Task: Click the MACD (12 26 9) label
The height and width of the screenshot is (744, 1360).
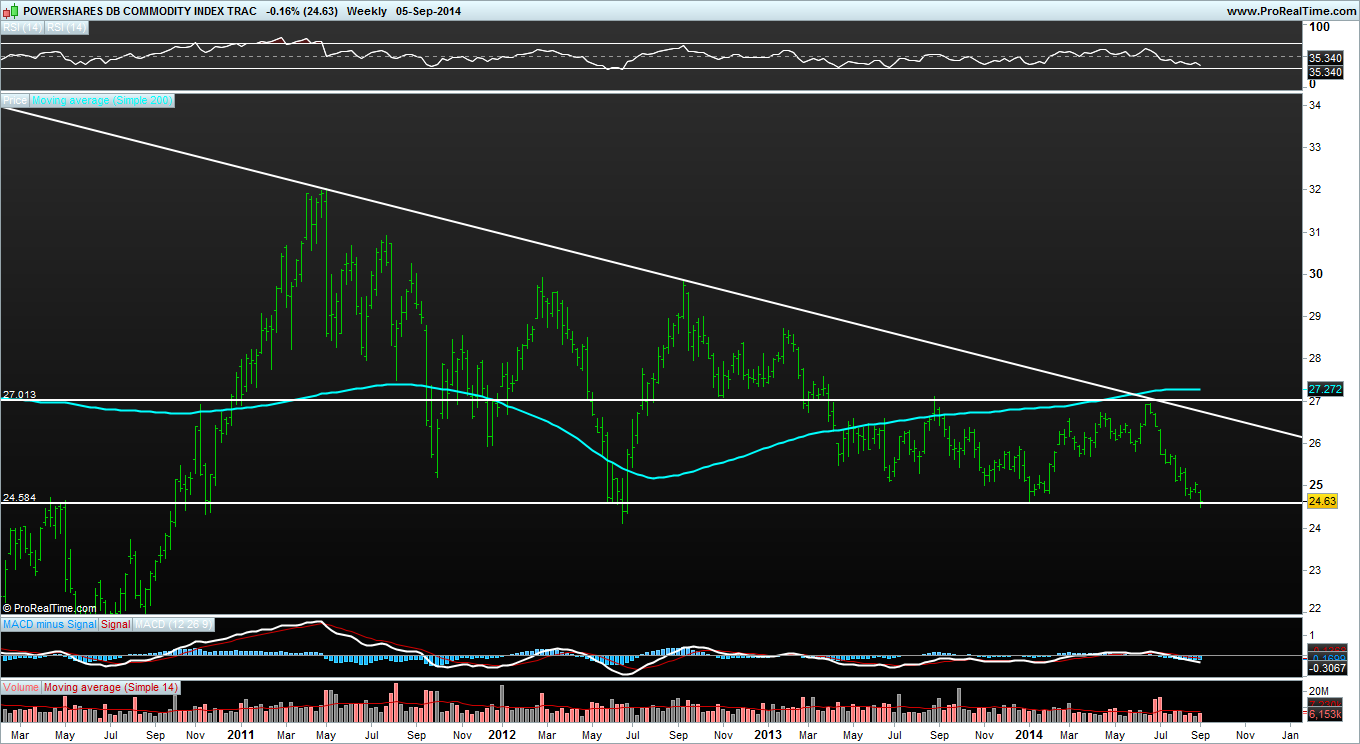Action: click(173, 624)
